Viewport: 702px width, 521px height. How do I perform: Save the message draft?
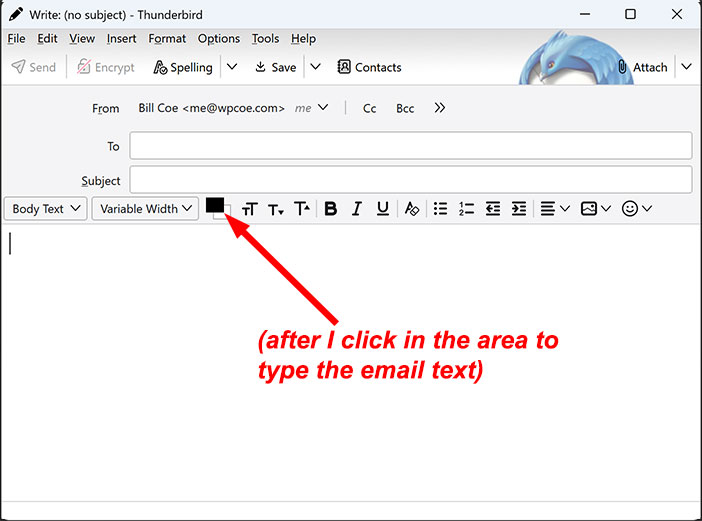[276, 67]
